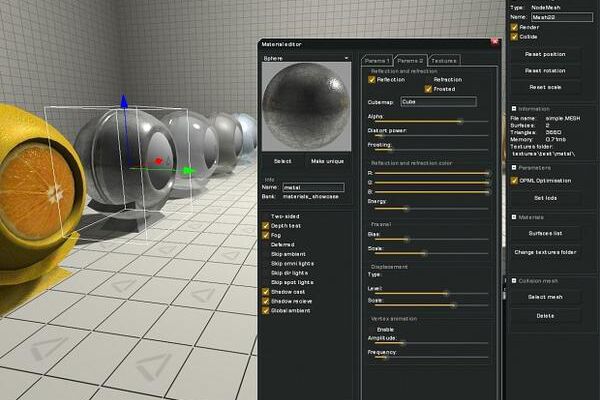
Task: Switch to the Params 2 tab
Action: tap(410, 60)
